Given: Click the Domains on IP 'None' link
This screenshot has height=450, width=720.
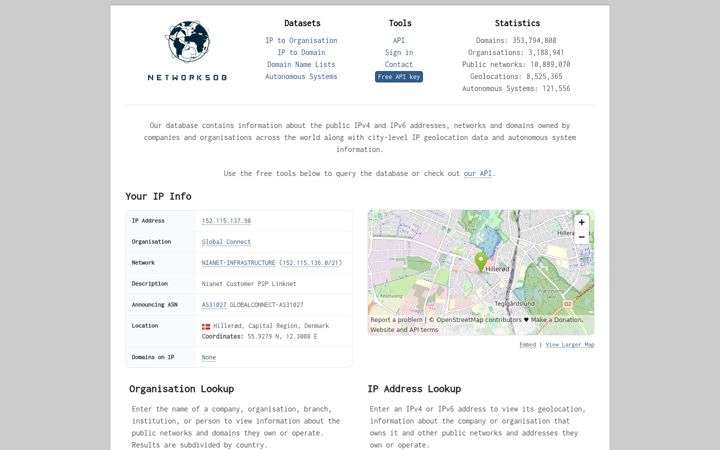Looking at the screenshot, I should (x=208, y=358).
